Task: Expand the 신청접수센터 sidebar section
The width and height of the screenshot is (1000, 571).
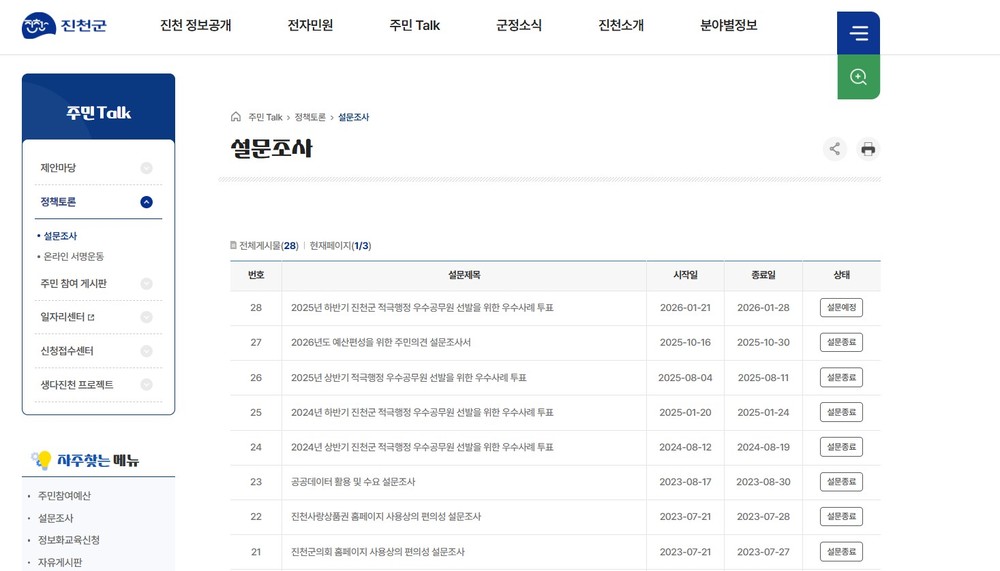Action: pyautogui.click(x=146, y=351)
